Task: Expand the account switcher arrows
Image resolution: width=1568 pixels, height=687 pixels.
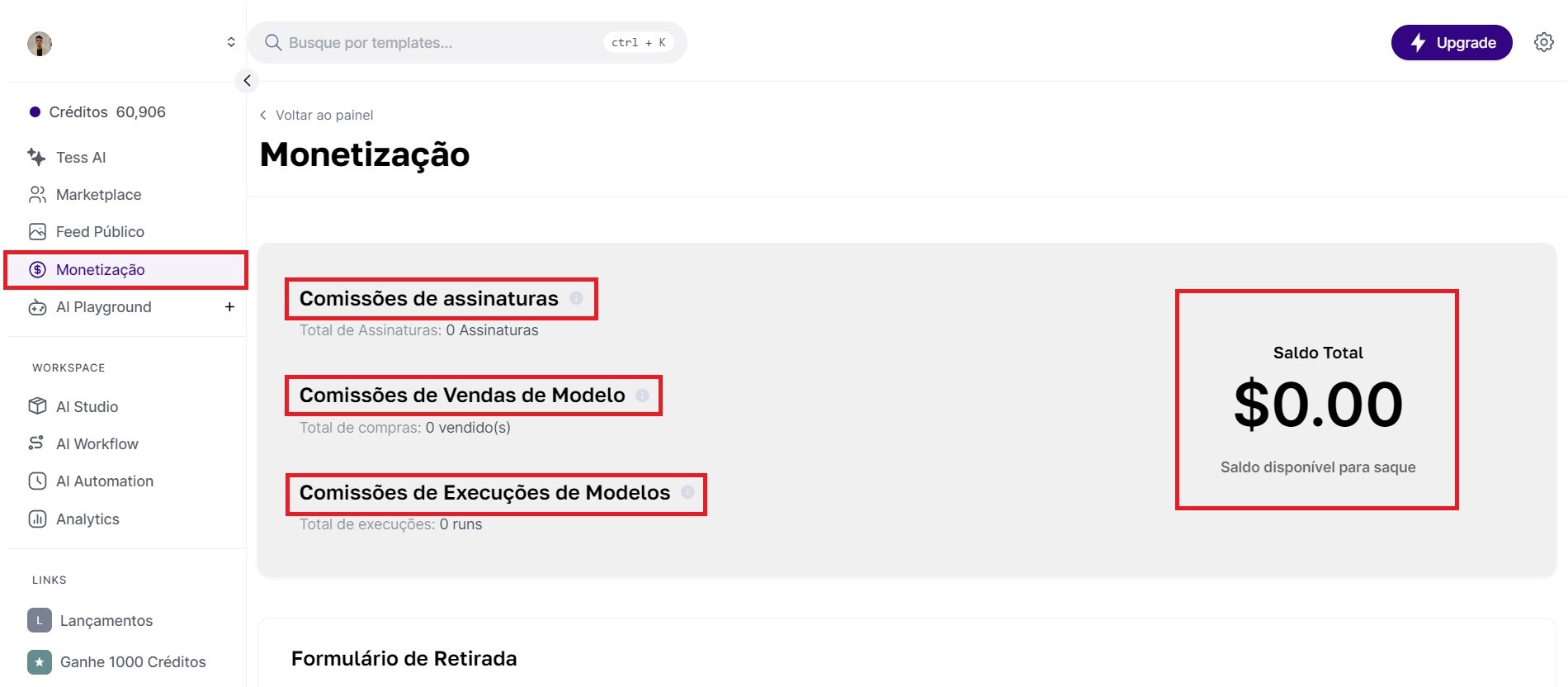Action: (231, 42)
